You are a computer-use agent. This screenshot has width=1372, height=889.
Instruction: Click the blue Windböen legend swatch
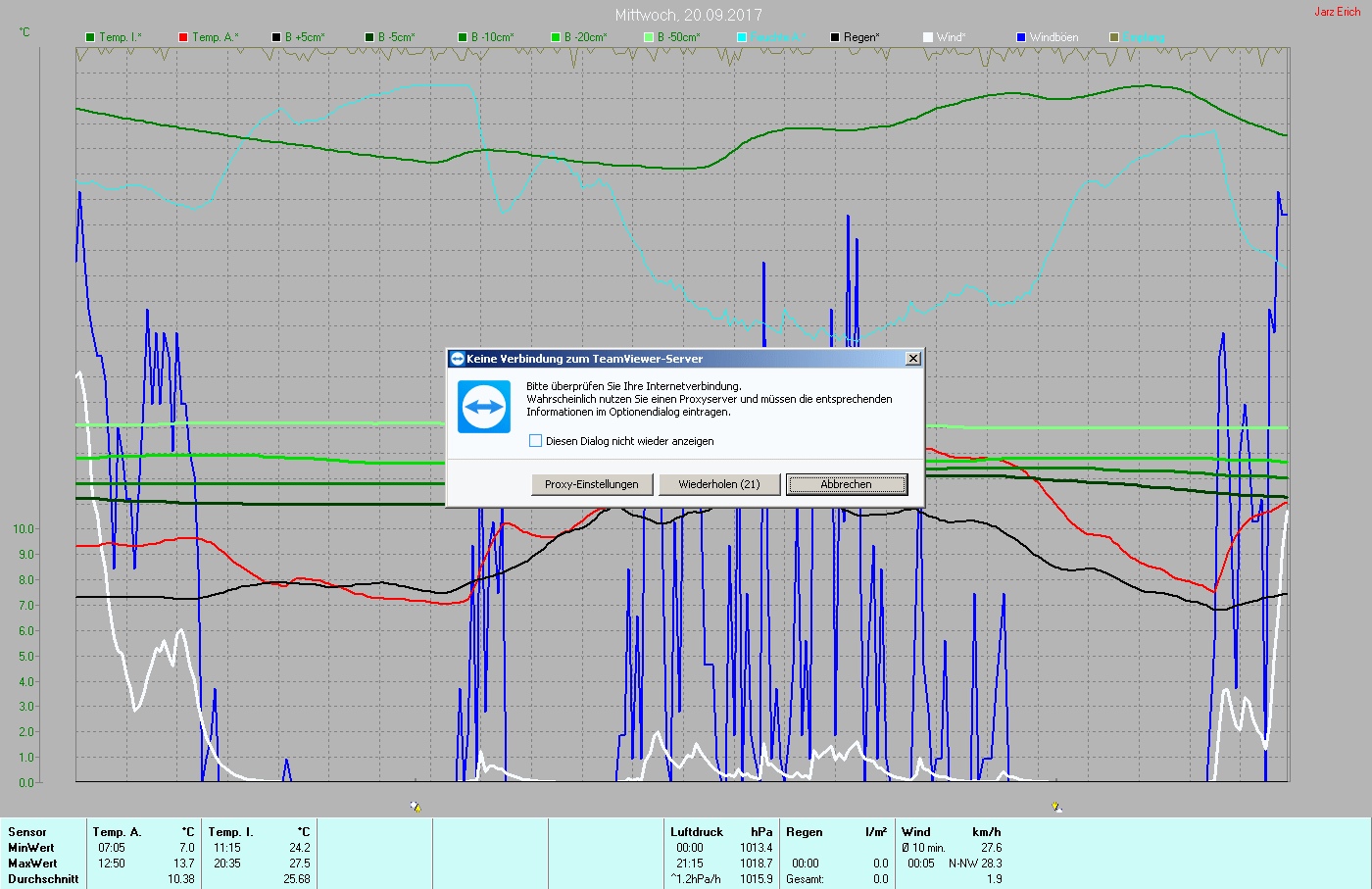[x=1021, y=37]
